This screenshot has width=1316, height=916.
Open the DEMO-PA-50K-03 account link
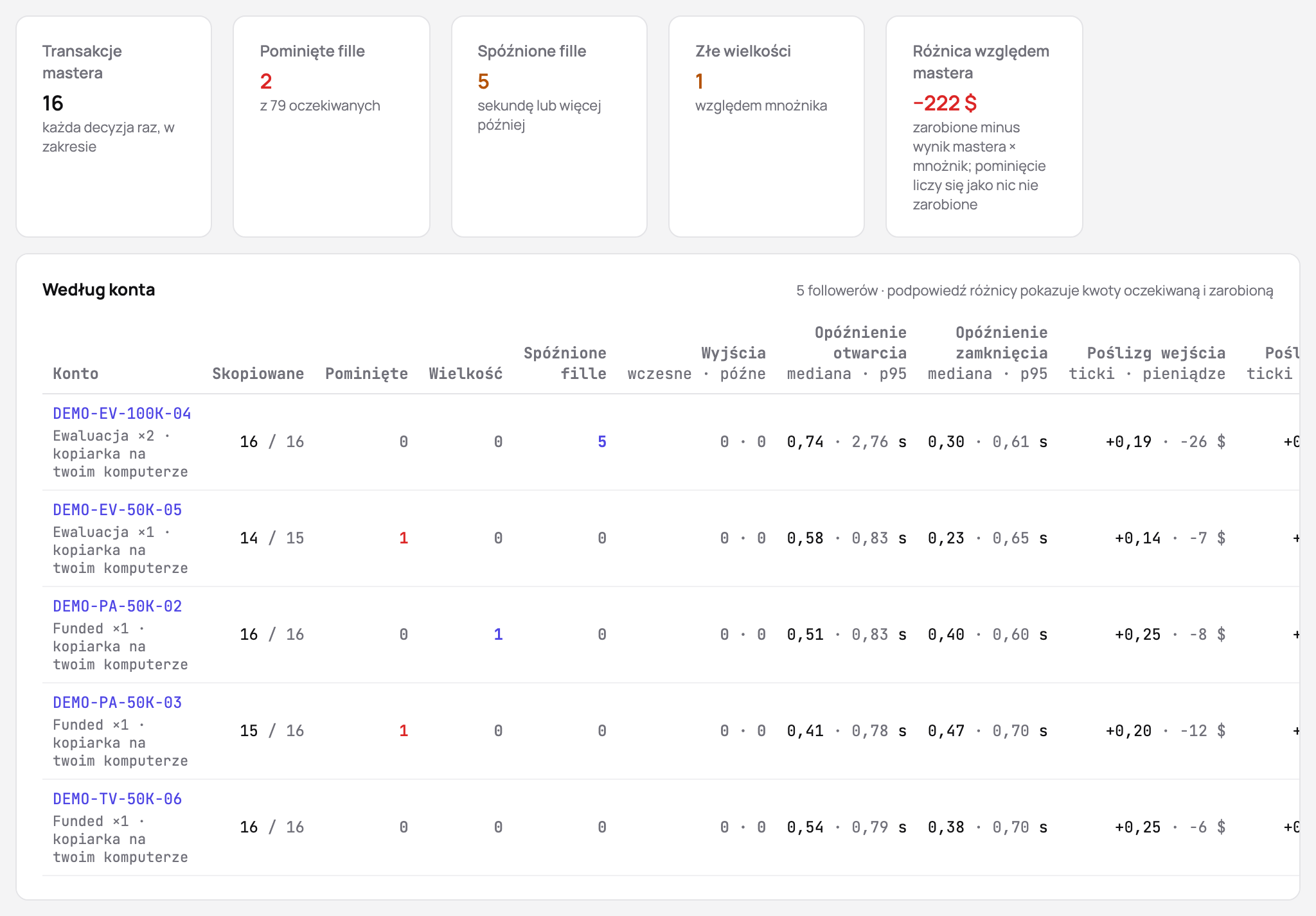[118, 703]
